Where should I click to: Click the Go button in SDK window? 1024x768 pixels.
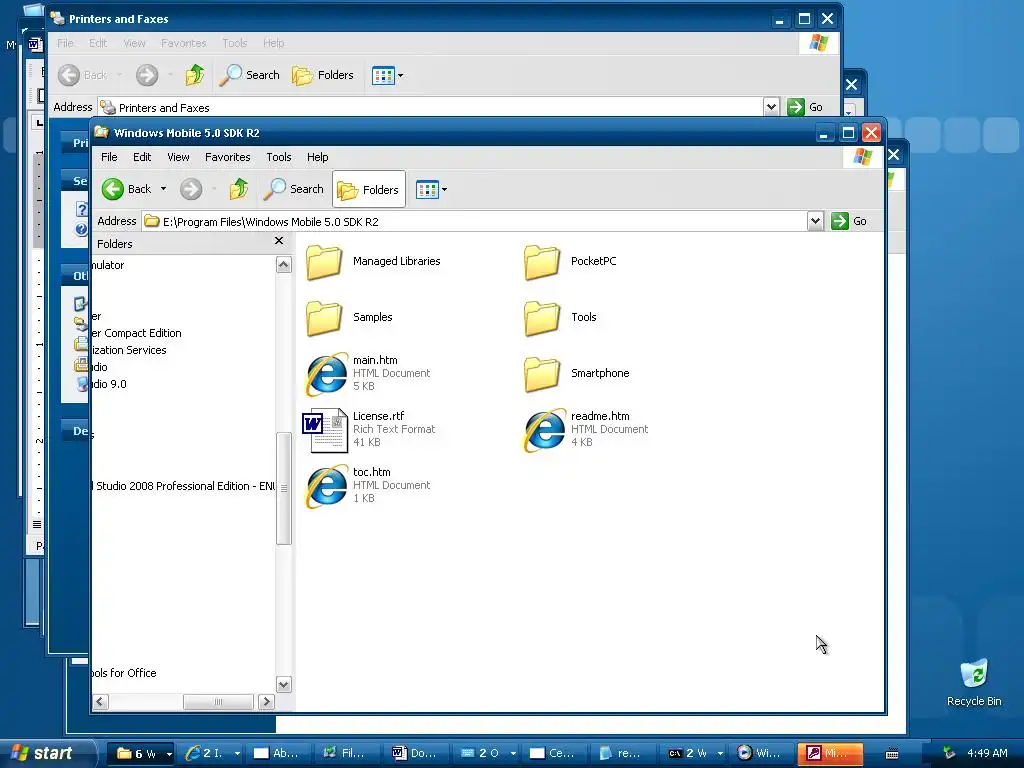coord(849,221)
